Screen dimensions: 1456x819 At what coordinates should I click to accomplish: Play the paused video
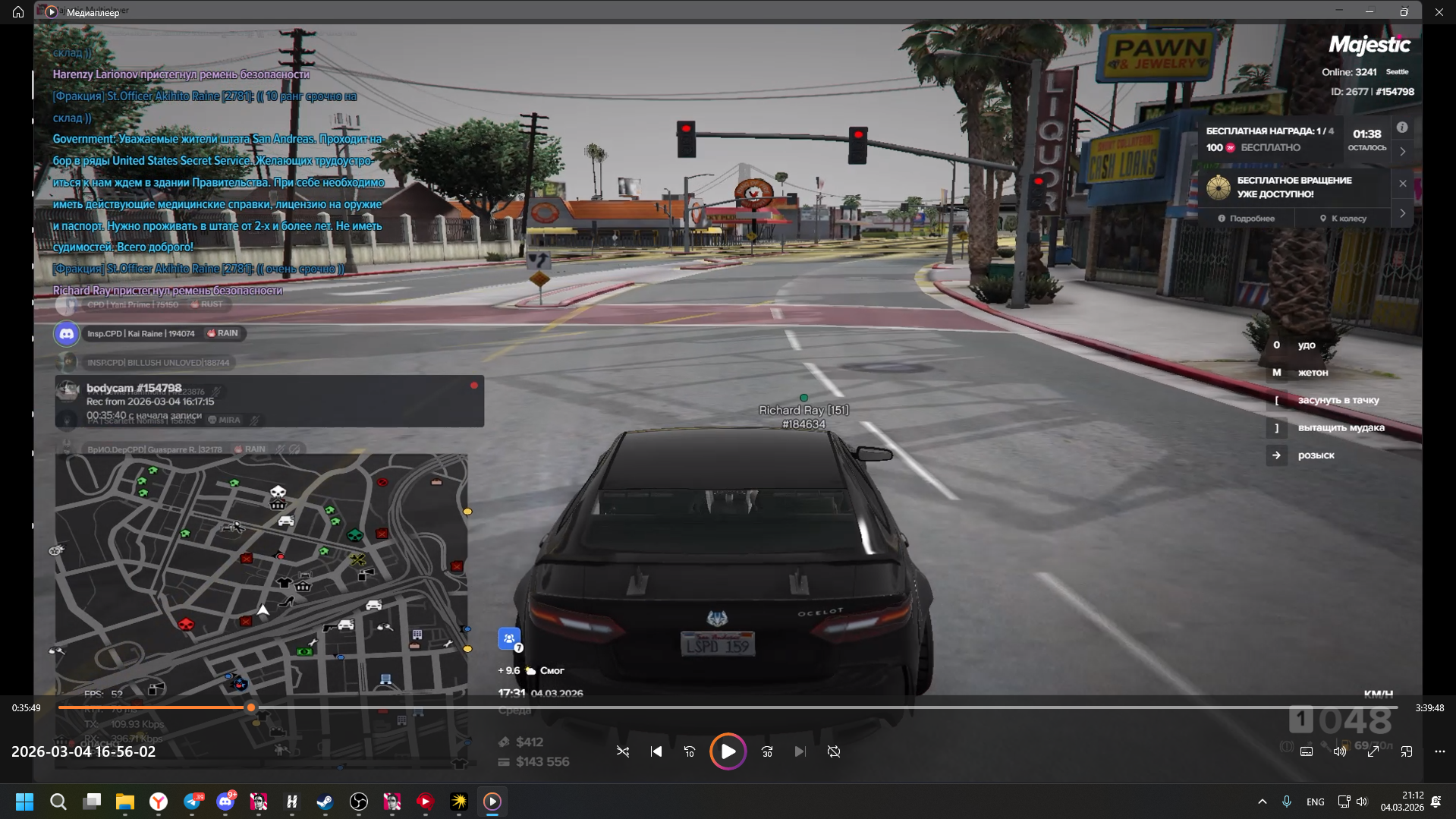coord(728,751)
